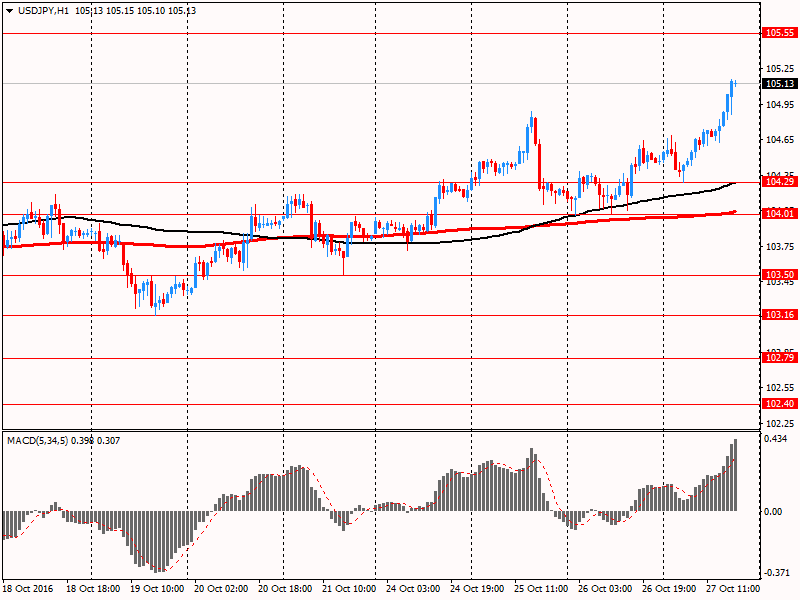This screenshot has width=800, height=600.
Task: Select the horizontal line at 103.16
Action: click(381, 315)
